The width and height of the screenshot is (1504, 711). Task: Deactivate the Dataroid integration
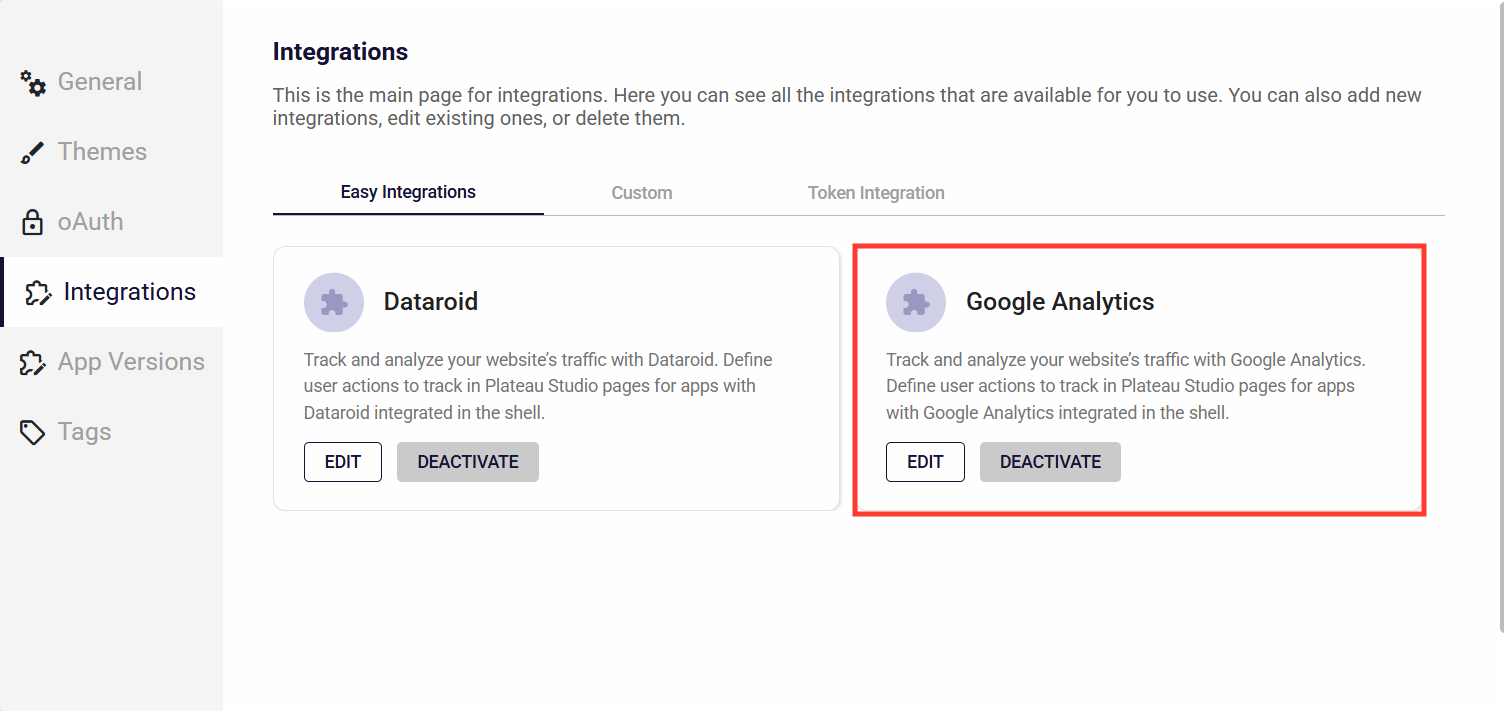coord(468,462)
